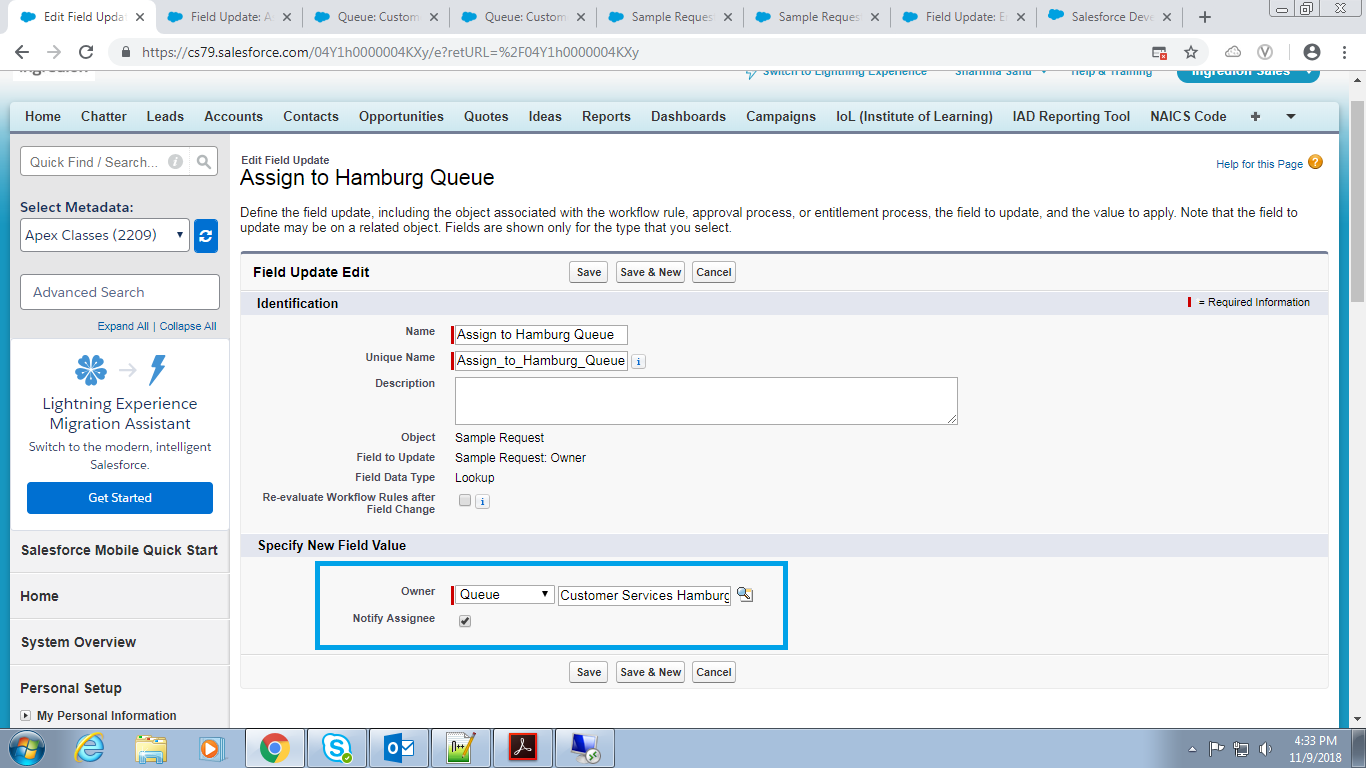Image resolution: width=1366 pixels, height=768 pixels.
Task: Click into the Description text area
Action: pyautogui.click(x=706, y=401)
